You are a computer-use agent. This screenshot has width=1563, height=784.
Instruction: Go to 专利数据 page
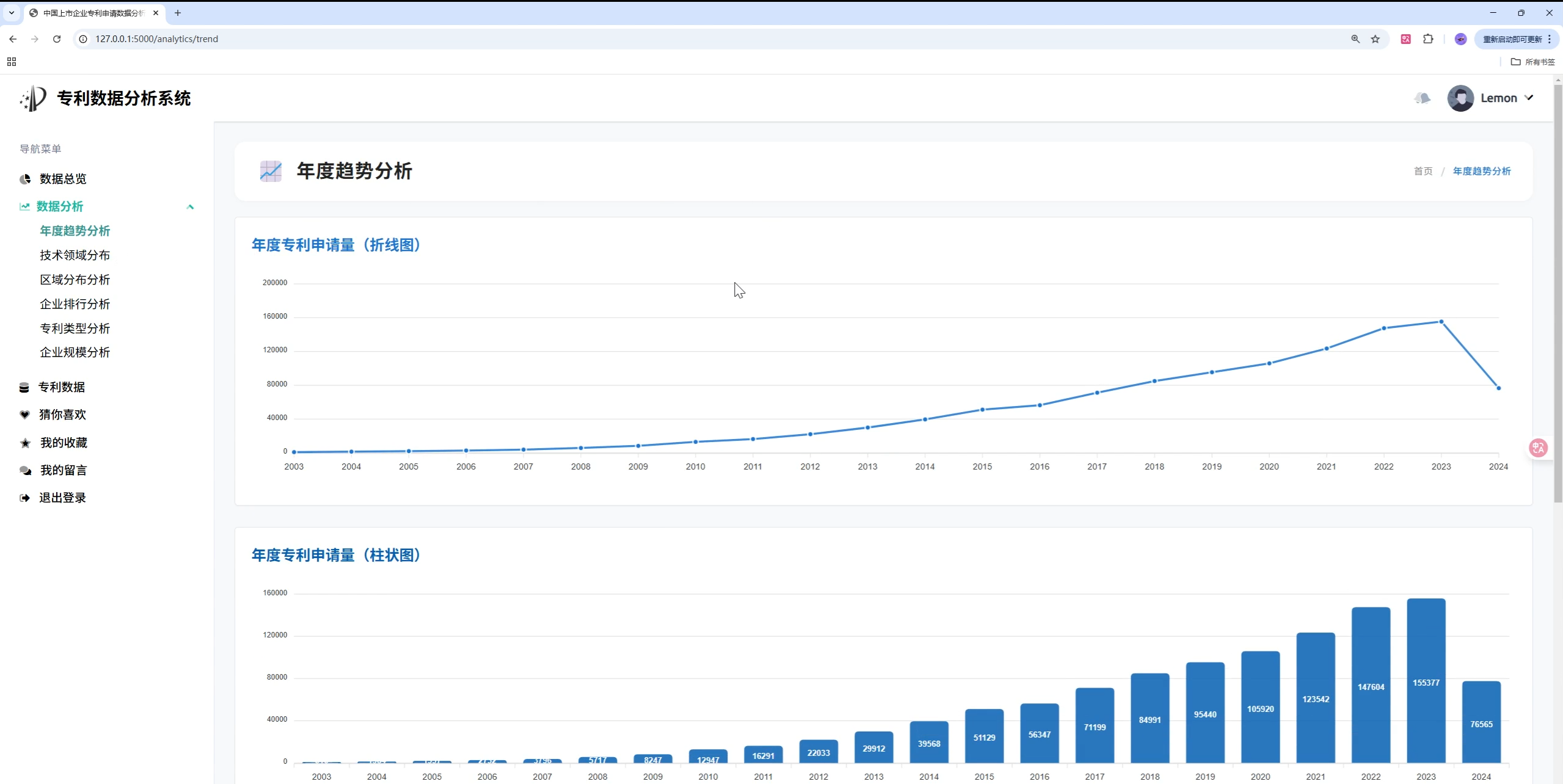point(62,387)
